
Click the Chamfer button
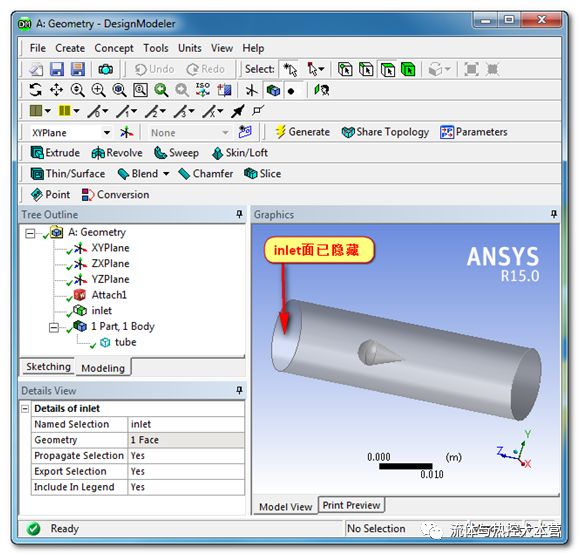click(x=206, y=173)
